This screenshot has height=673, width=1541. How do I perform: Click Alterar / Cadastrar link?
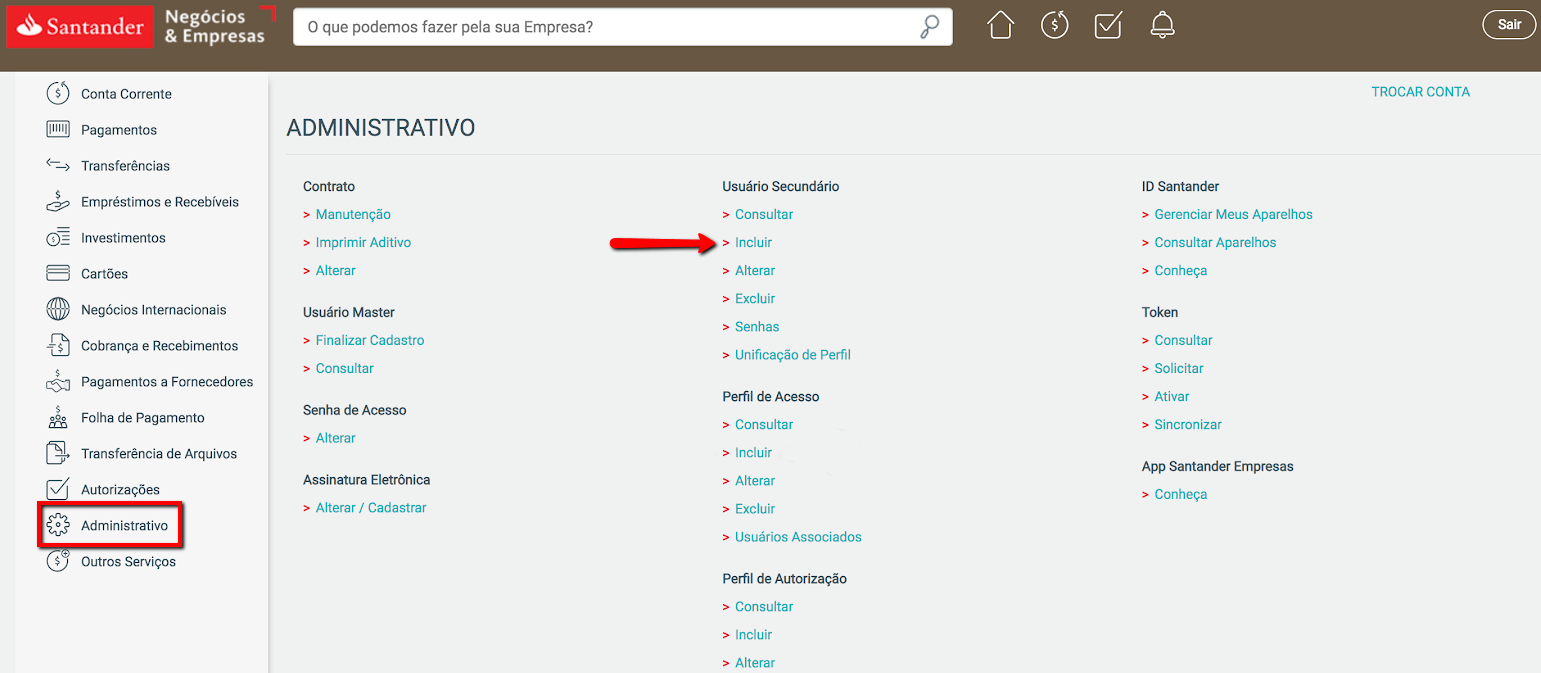pos(371,508)
